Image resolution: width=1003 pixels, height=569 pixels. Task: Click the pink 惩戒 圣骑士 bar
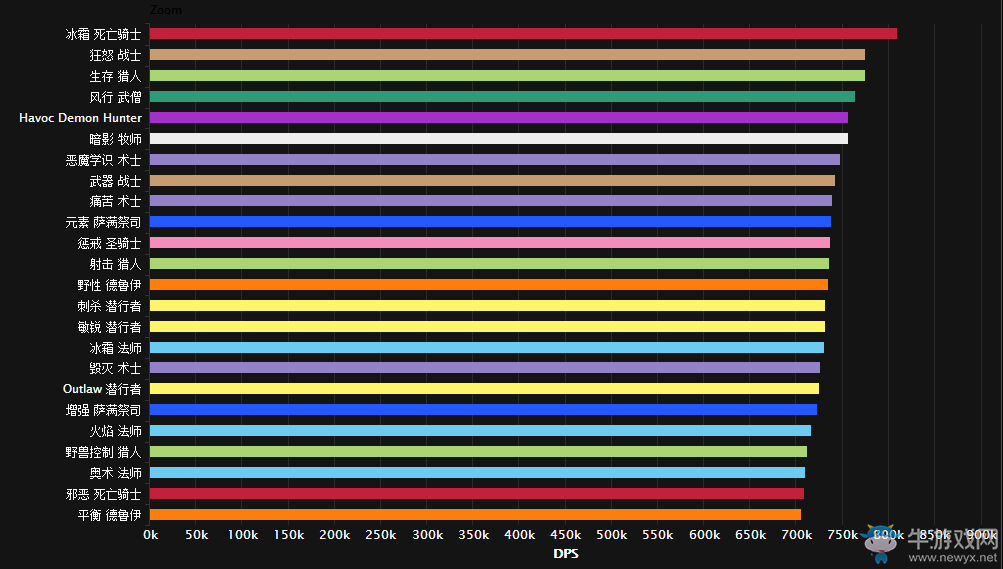490,243
